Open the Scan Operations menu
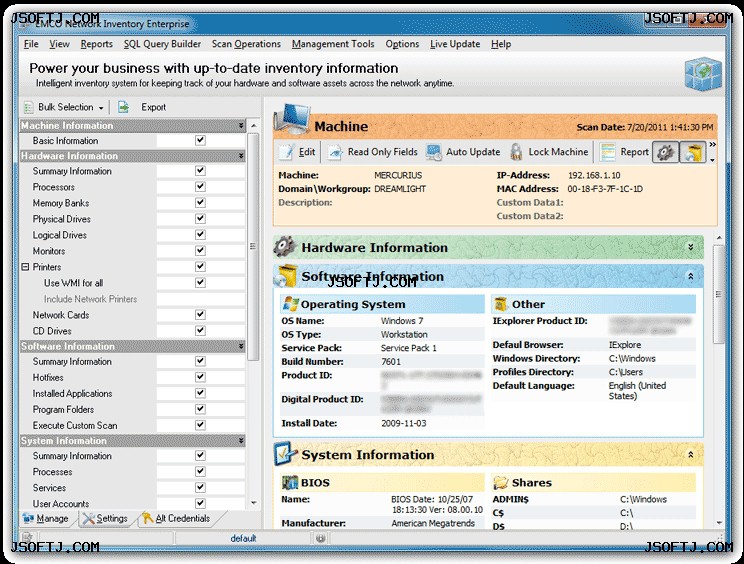The width and height of the screenshot is (744, 564). coord(246,44)
